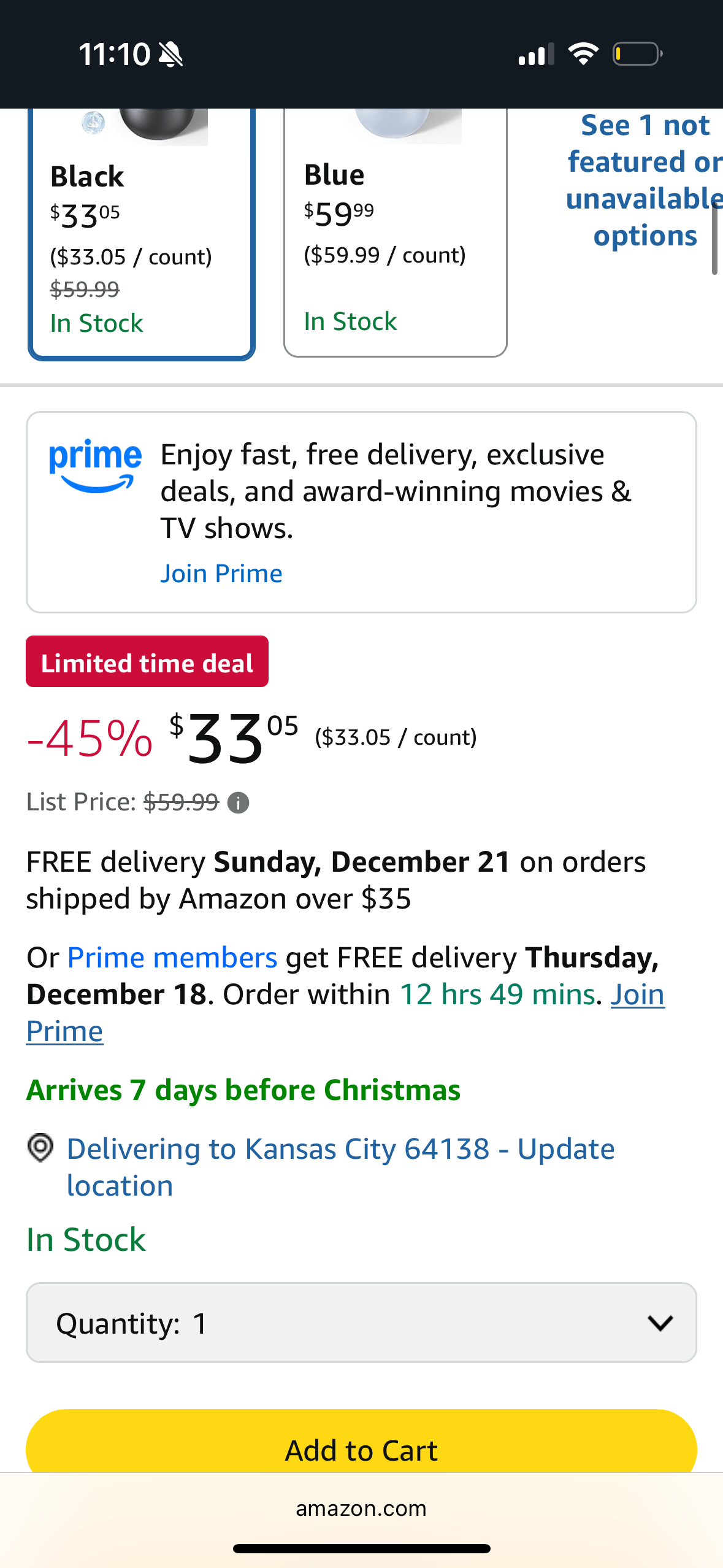
Task: Tap the battery indicator icon
Action: (637, 54)
